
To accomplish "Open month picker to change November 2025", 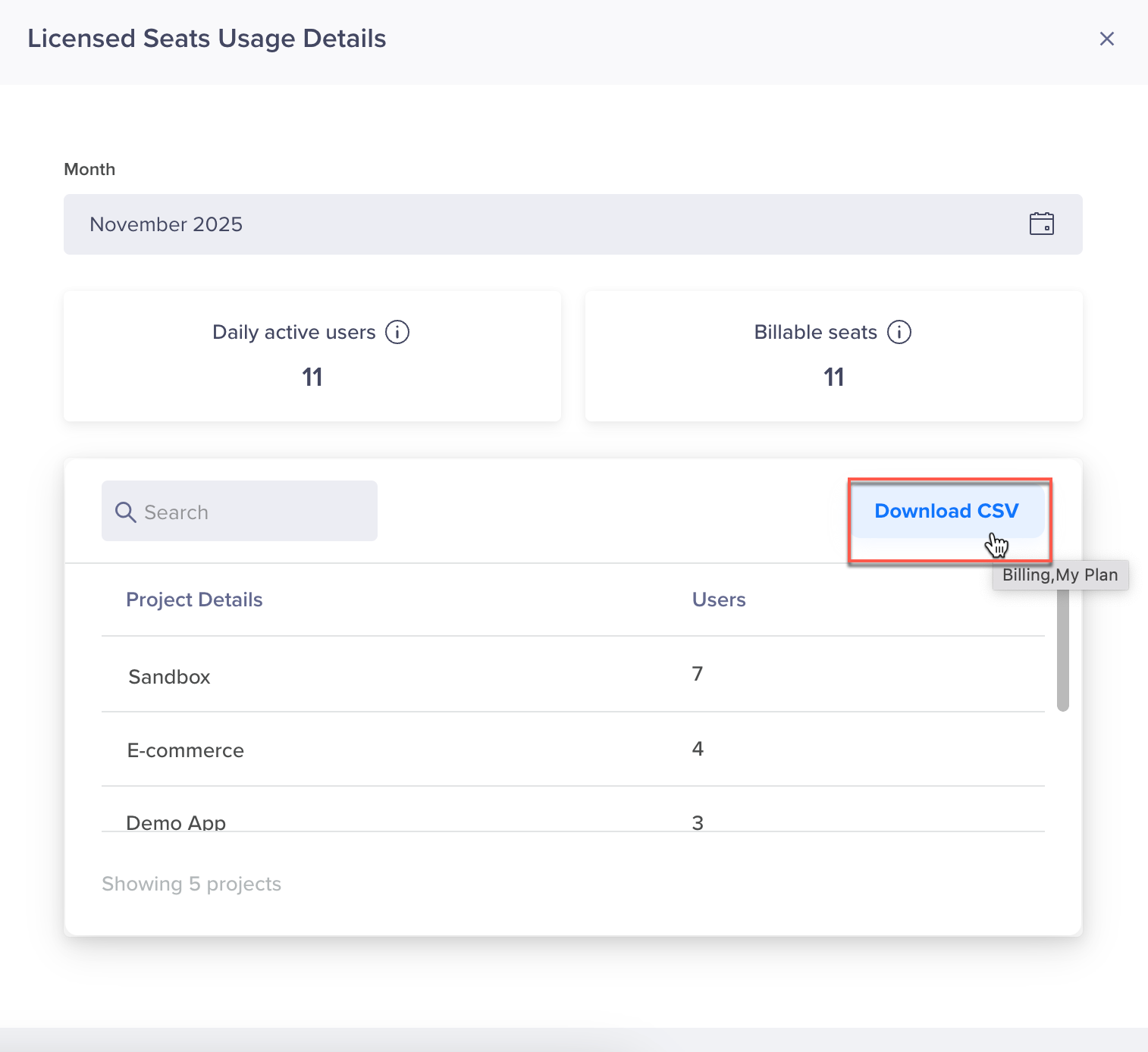I will pos(572,224).
